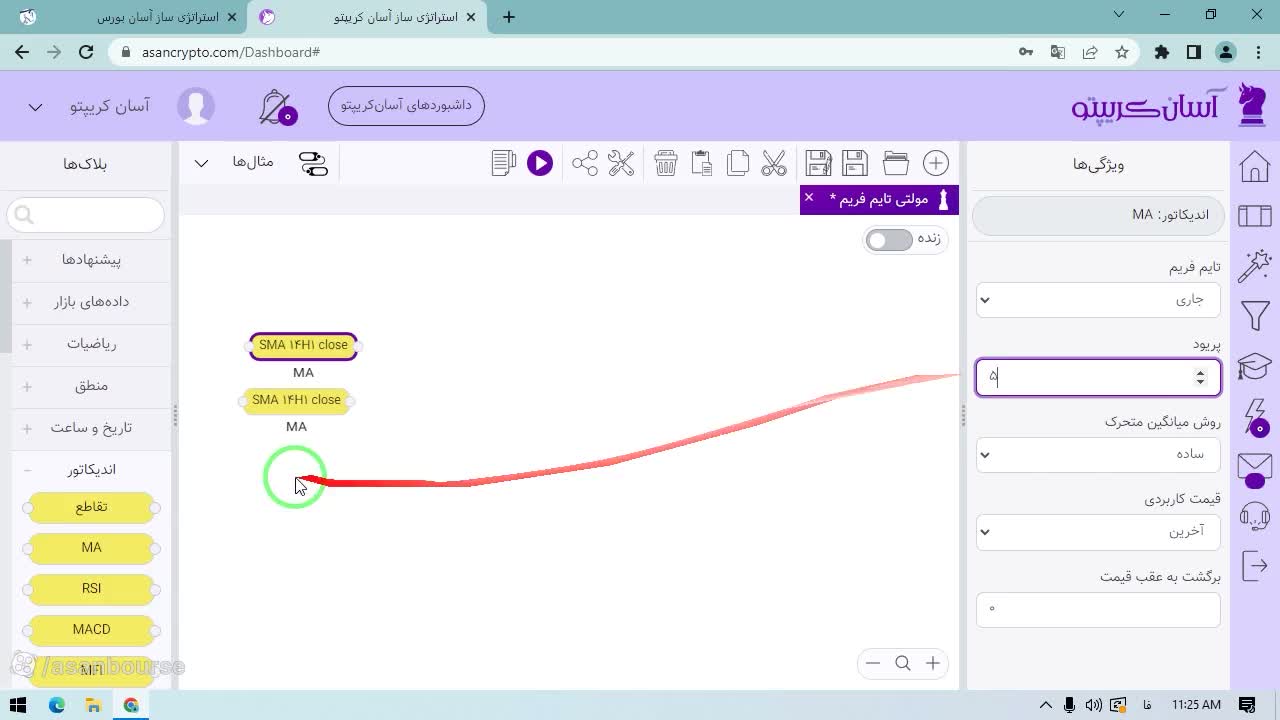
Task: Open the folder icon in toolbar
Action: [x=896, y=163]
